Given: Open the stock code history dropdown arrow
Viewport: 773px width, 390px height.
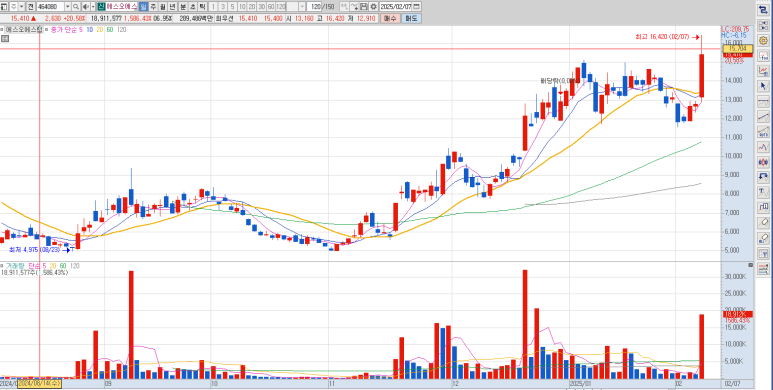Looking at the screenshot, I should (68, 6).
